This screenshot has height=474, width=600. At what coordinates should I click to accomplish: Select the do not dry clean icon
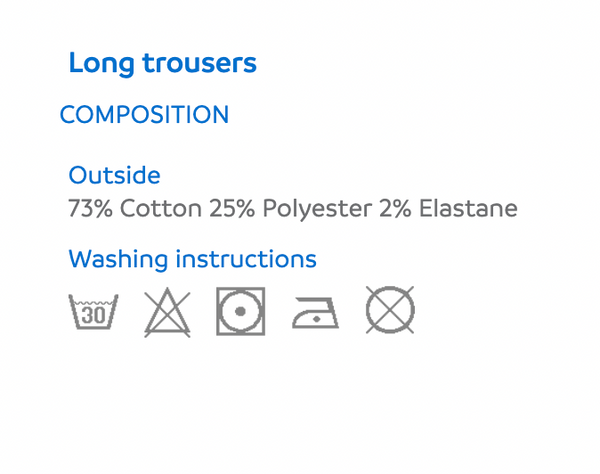click(390, 310)
